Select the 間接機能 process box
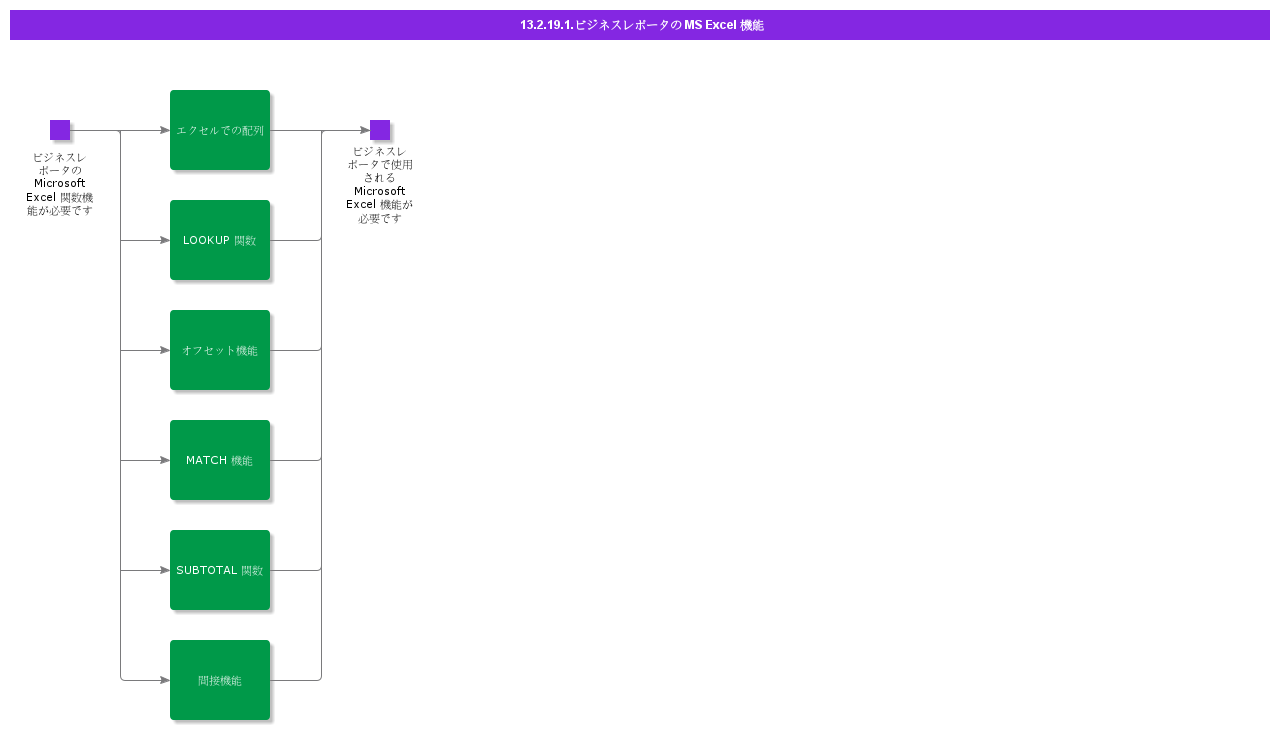Viewport: 1280px width, 730px height. point(220,680)
